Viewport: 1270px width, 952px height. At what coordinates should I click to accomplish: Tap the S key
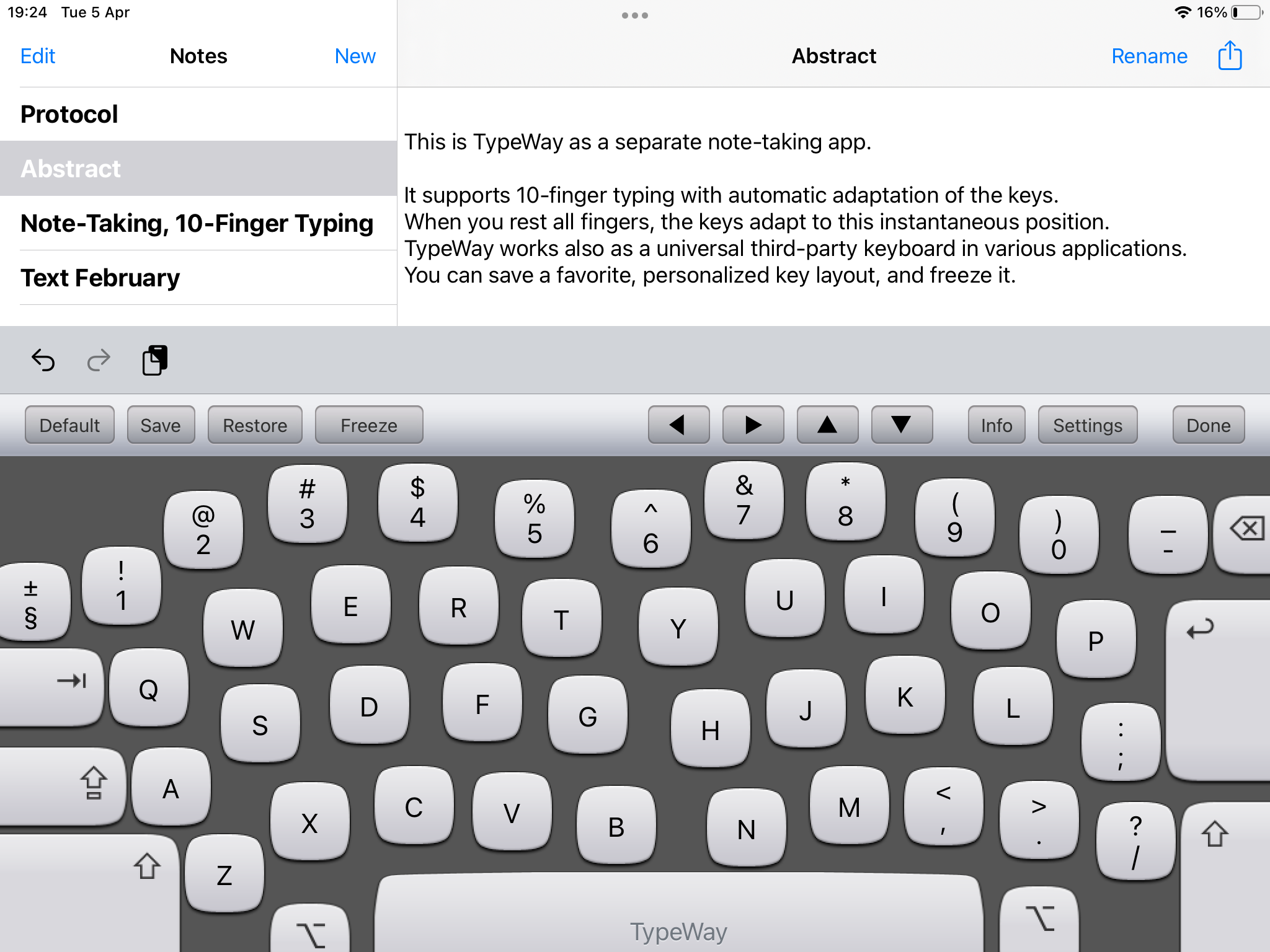[260, 723]
